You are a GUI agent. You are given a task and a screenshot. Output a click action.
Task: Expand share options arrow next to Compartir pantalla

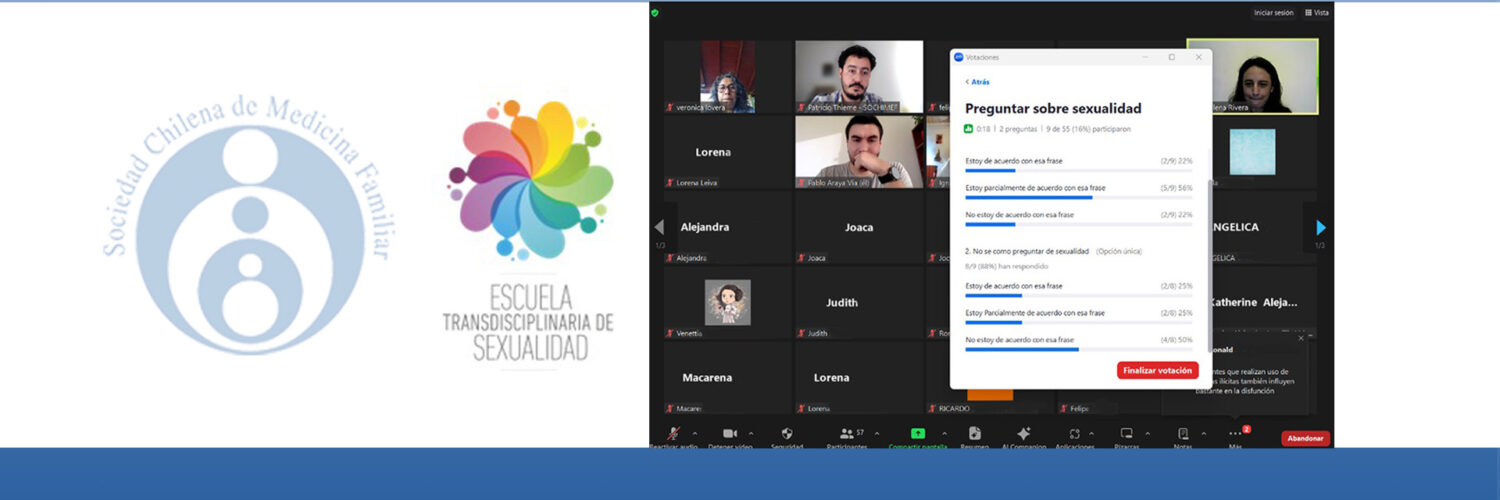point(944,433)
